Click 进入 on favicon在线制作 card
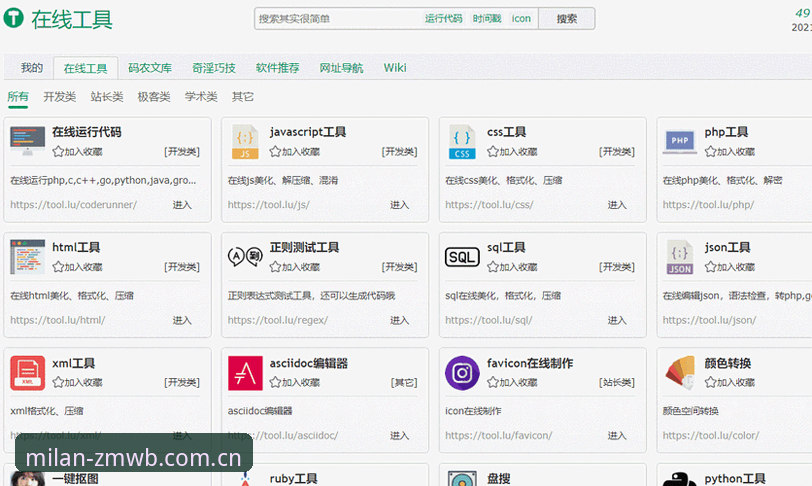The height and width of the screenshot is (486, 812). coord(617,436)
